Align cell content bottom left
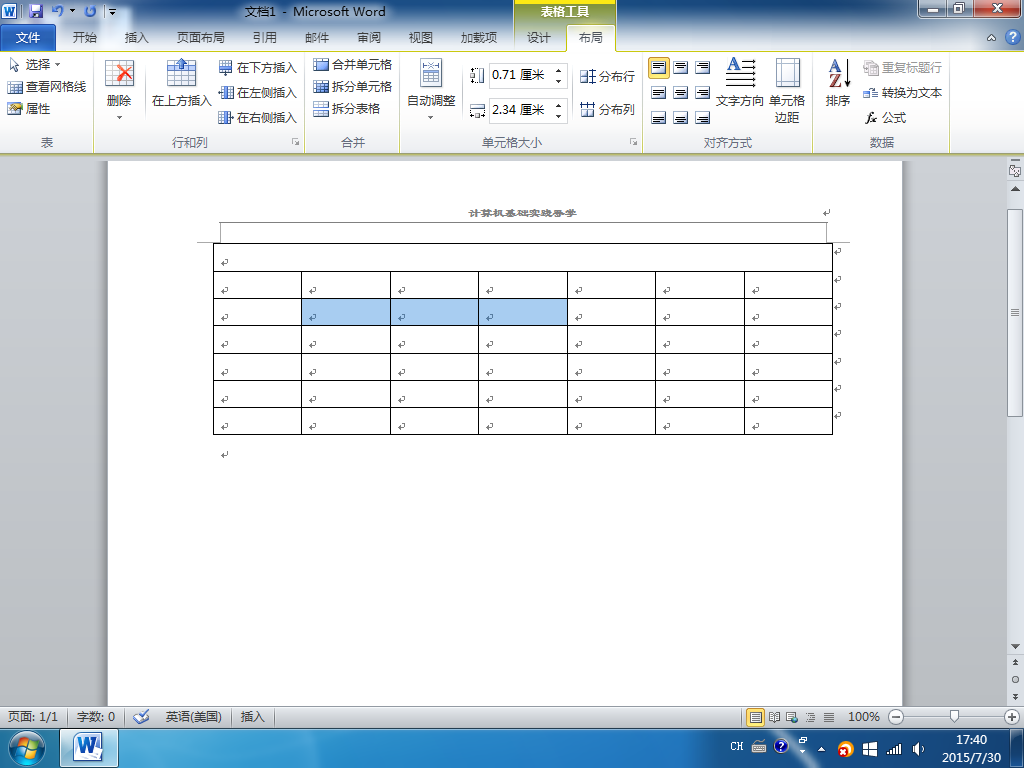 [658, 118]
